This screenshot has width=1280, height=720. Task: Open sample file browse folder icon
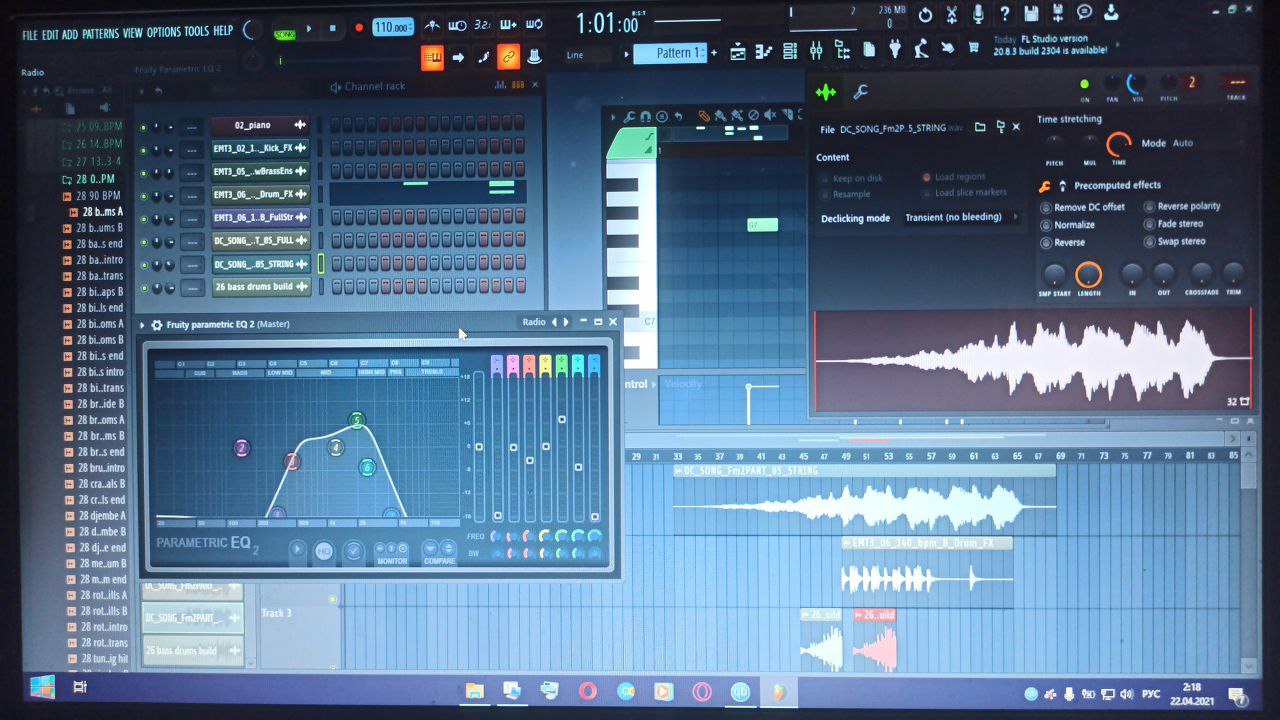pyautogui.click(x=980, y=127)
